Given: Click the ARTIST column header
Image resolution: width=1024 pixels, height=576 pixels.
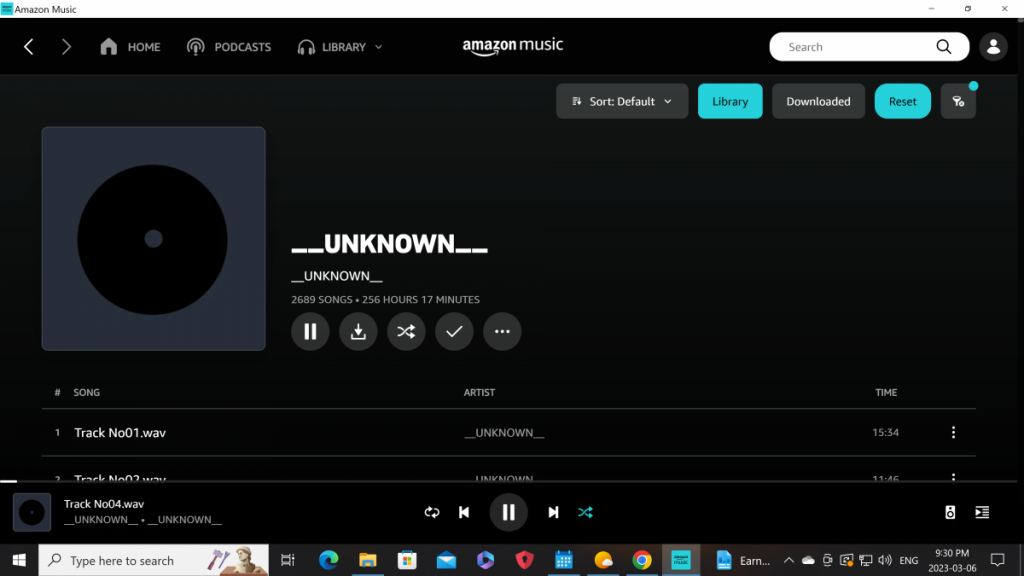Looking at the screenshot, I should tap(479, 392).
